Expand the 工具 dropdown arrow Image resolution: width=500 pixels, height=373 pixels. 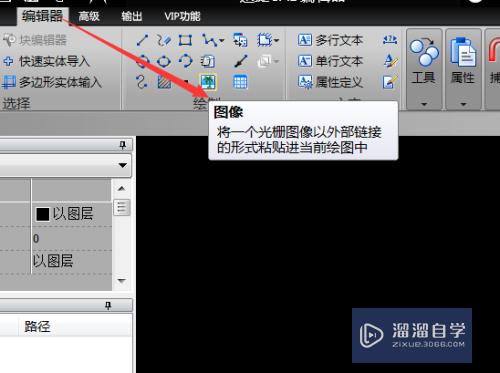tap(424, 104)
